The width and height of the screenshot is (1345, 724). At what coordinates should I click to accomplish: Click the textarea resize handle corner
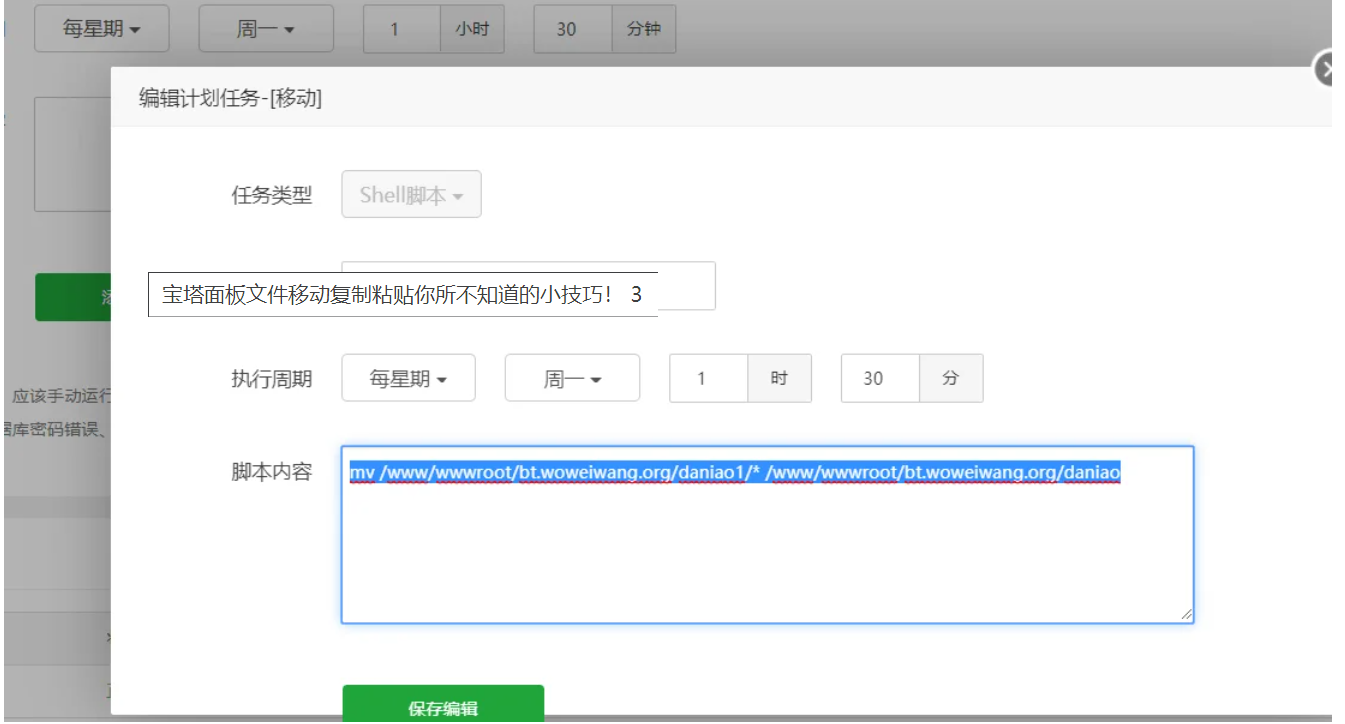(1186, 616)
